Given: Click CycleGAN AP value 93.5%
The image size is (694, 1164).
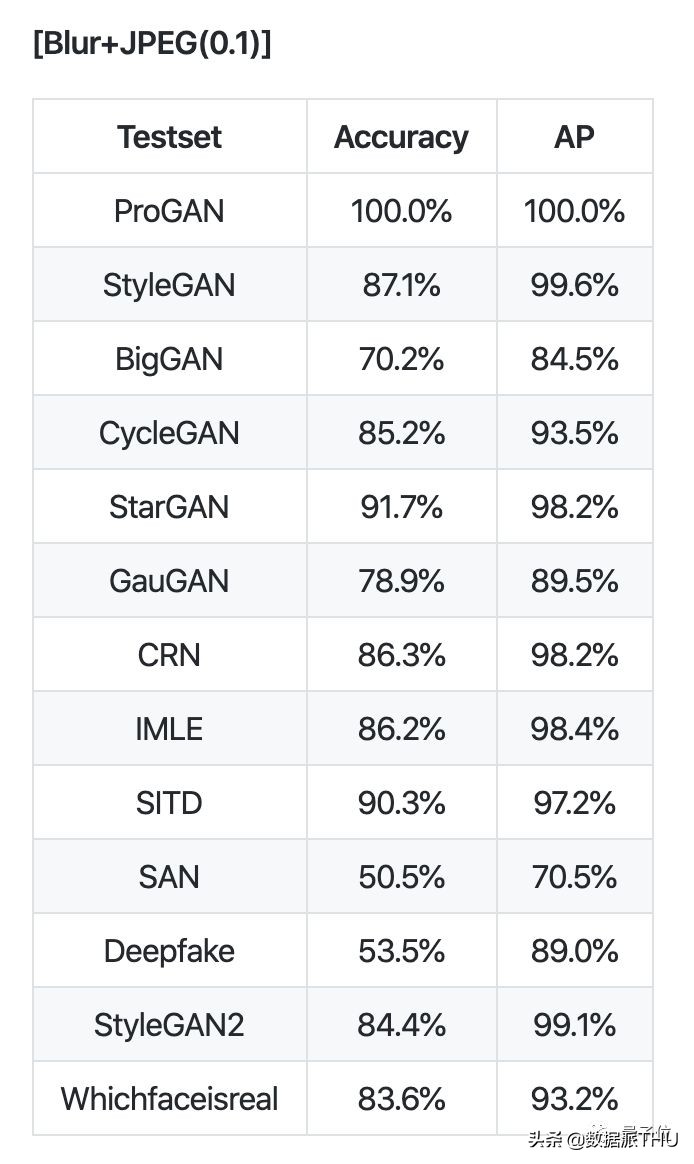Looking at the screenshot, I should coord(574,433).
